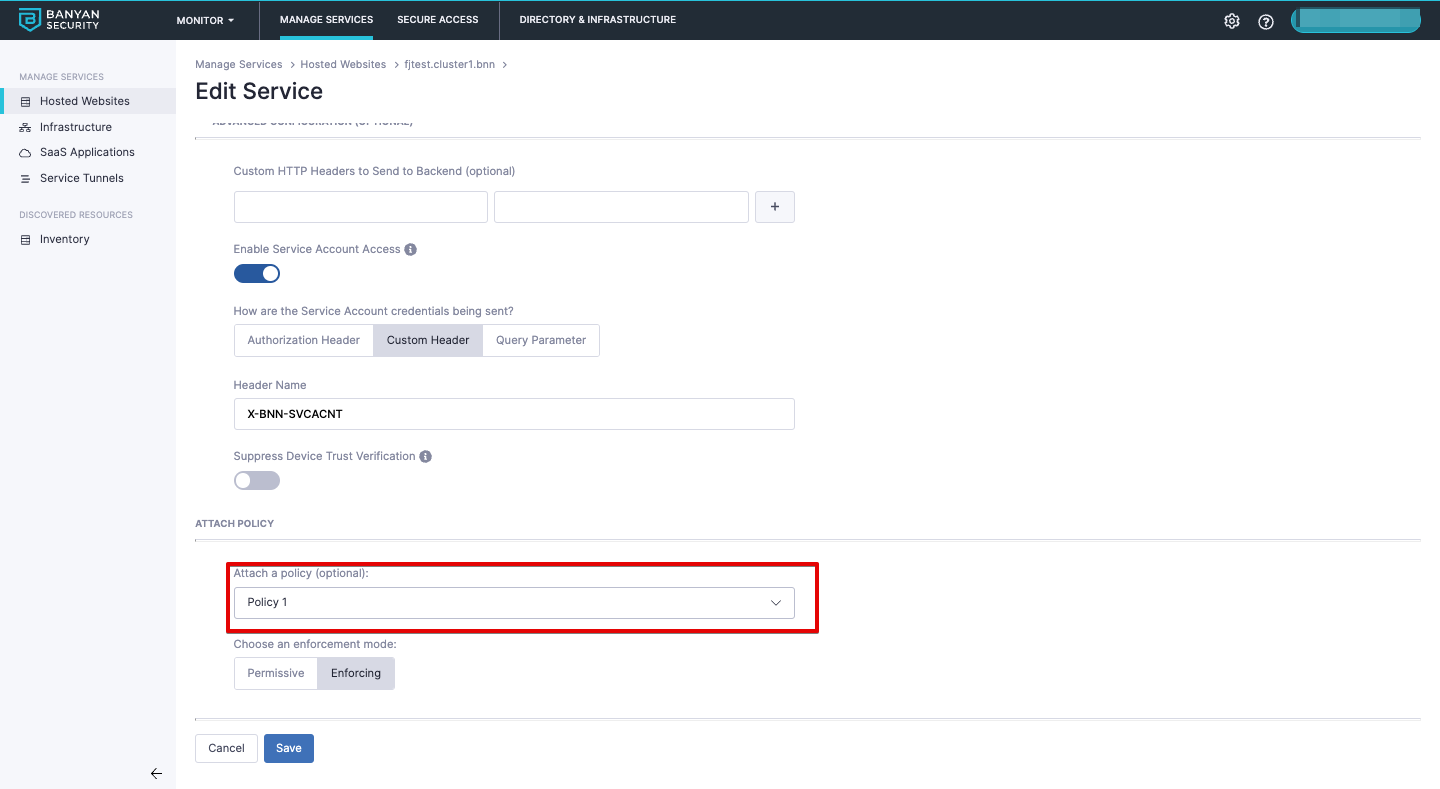Switch to the Secure Access tab

[438, 20]
